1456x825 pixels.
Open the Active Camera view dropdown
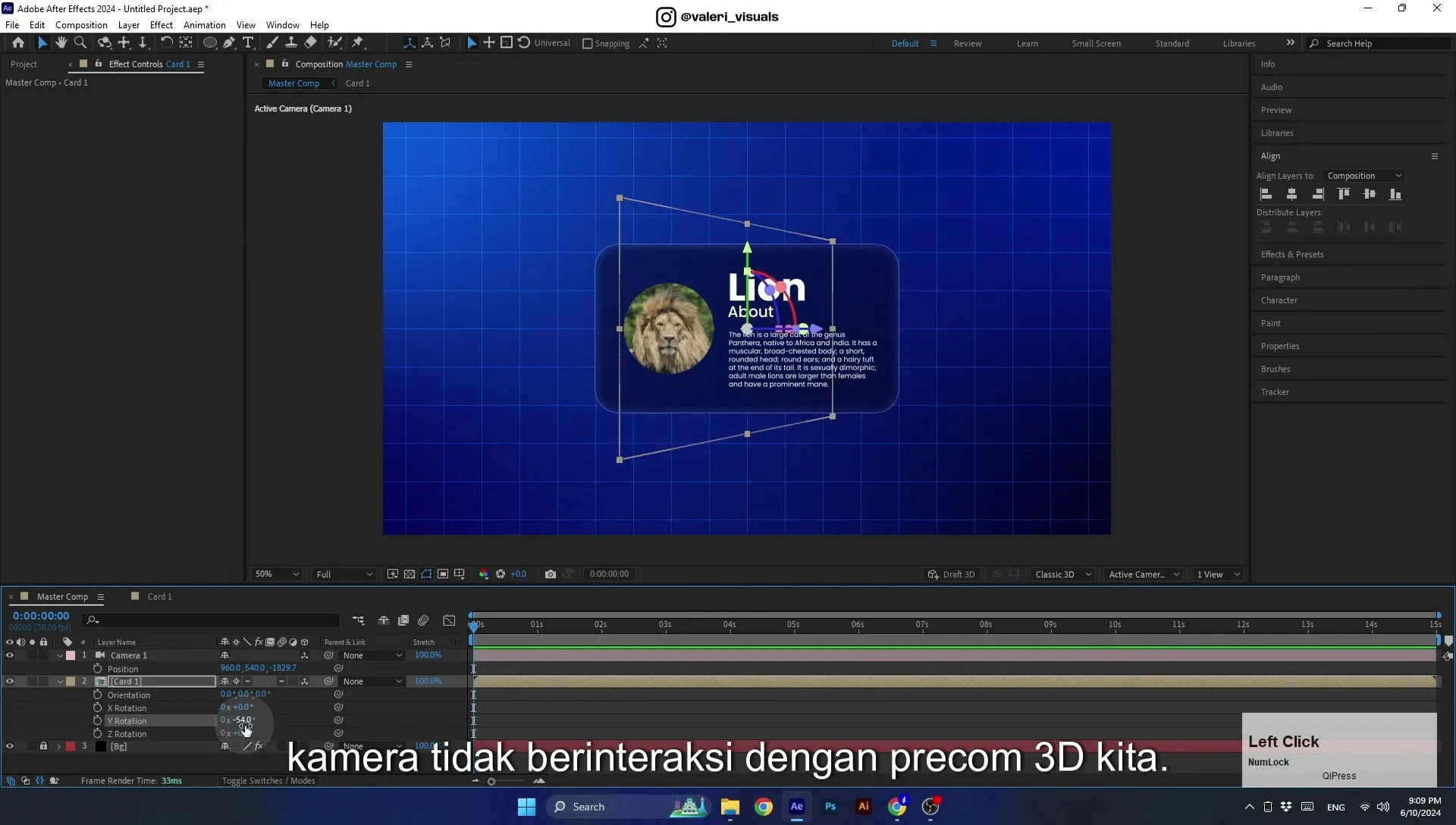tap(1144, 574)
